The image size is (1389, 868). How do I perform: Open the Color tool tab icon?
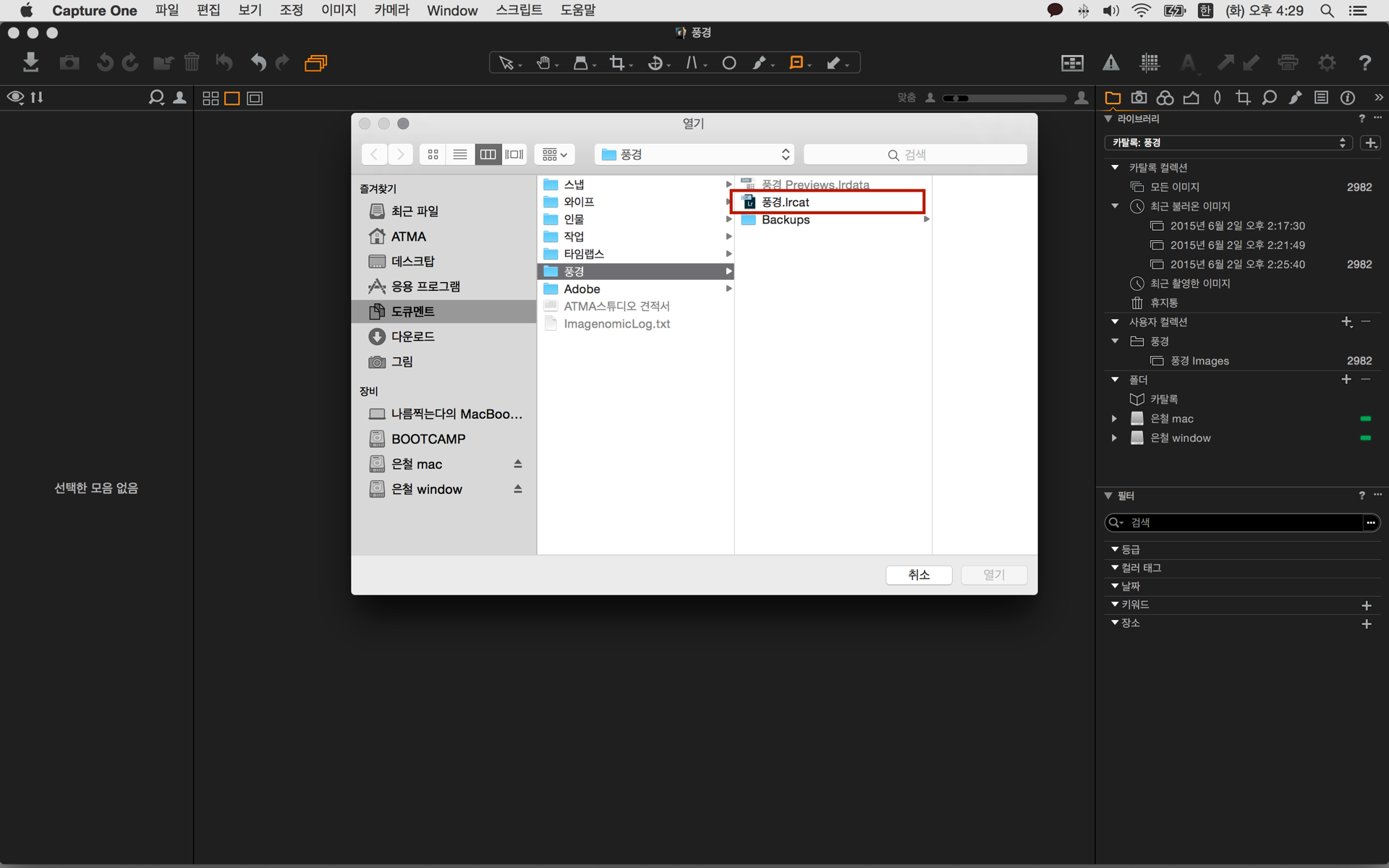click(x=1165, y=98)
